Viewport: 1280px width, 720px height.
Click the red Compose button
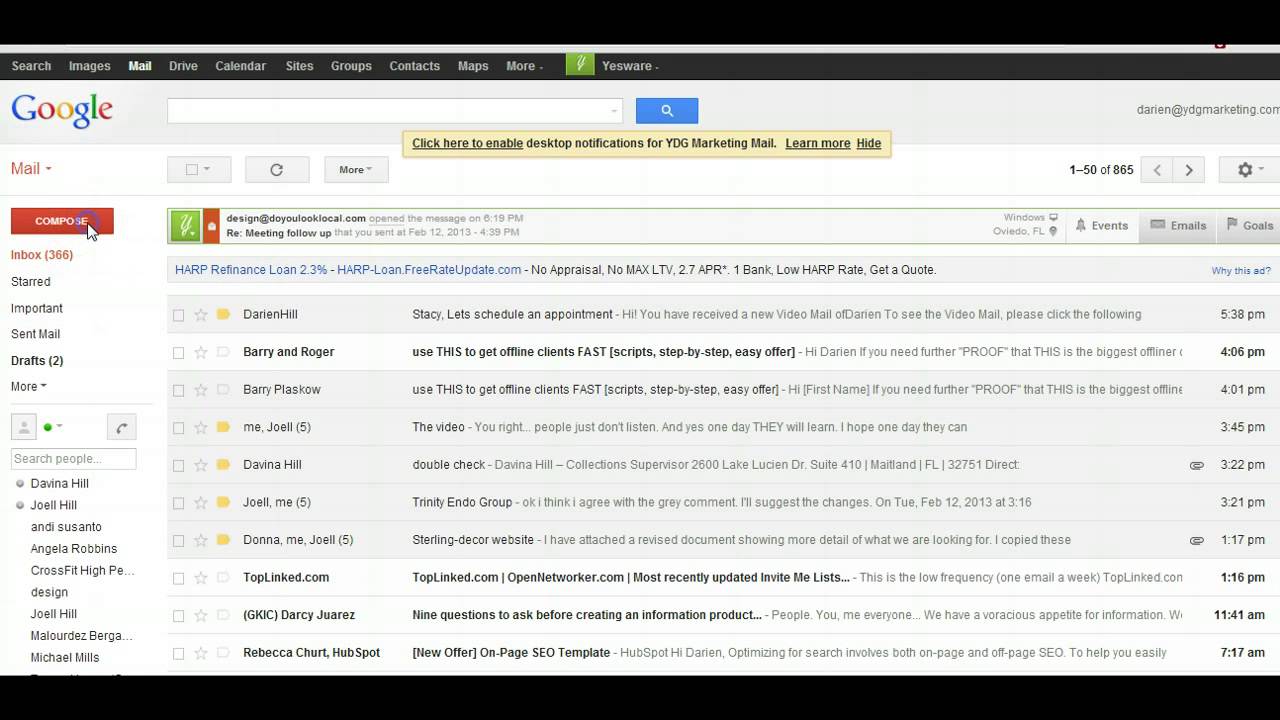point(62,221)
